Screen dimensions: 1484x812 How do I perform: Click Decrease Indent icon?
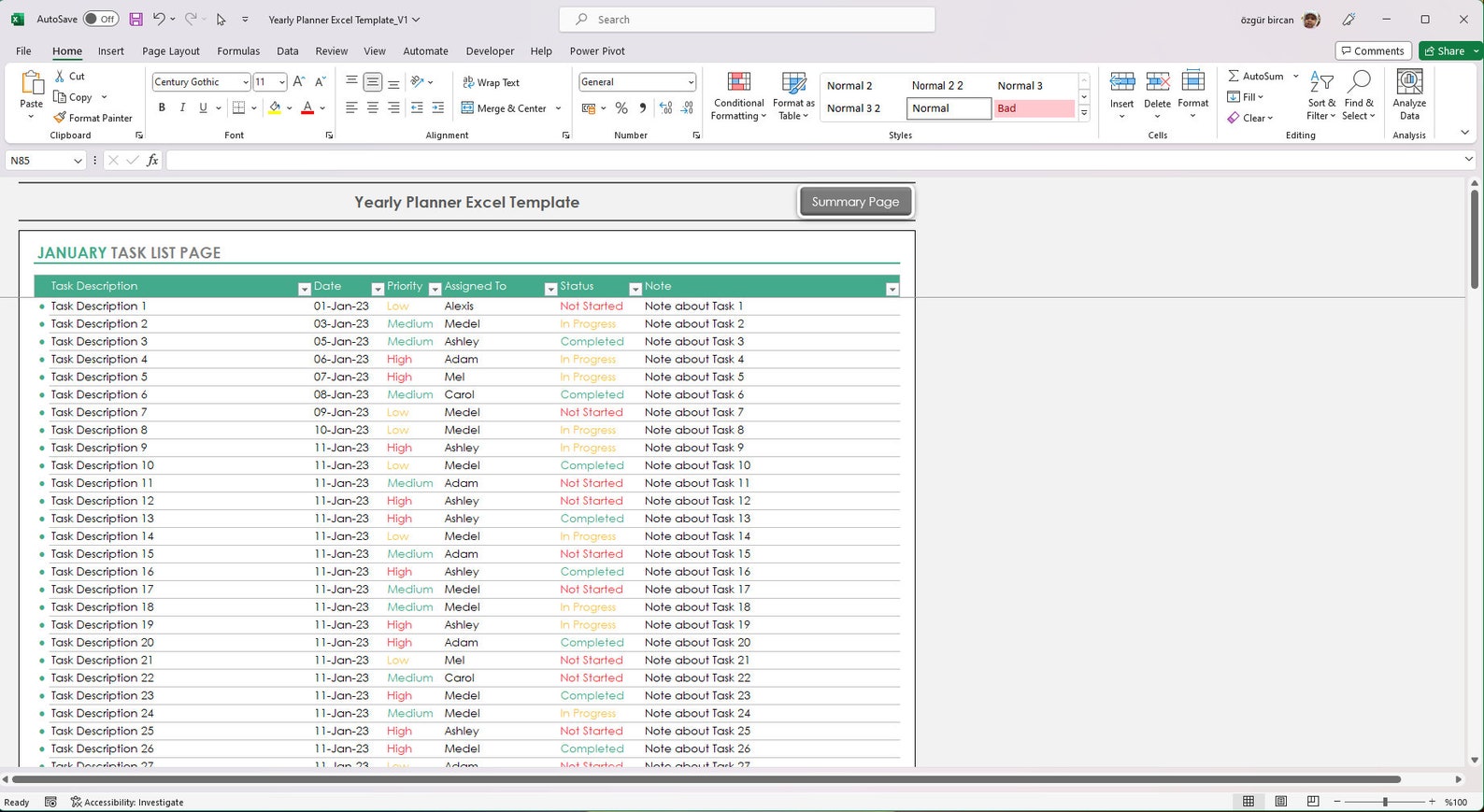coord(417,108)
